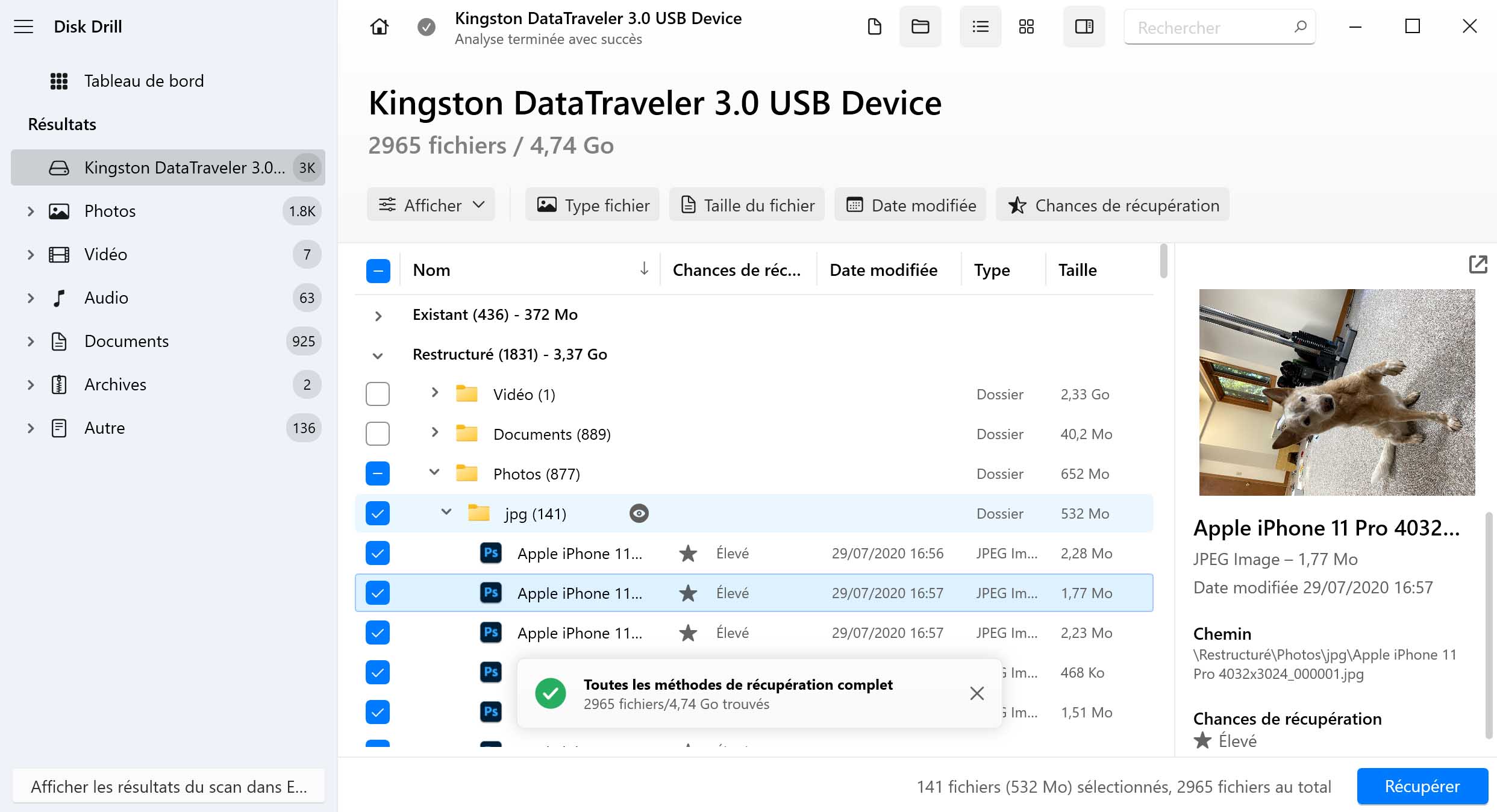Expand Photos category in sidebar
This screenshot has height=812, width=1497.
coord(31,211)
